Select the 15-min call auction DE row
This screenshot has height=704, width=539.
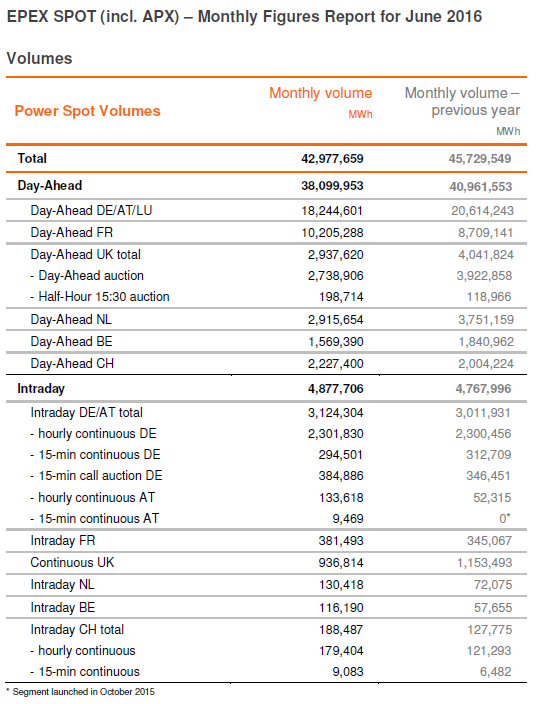(x=266, y=476)
